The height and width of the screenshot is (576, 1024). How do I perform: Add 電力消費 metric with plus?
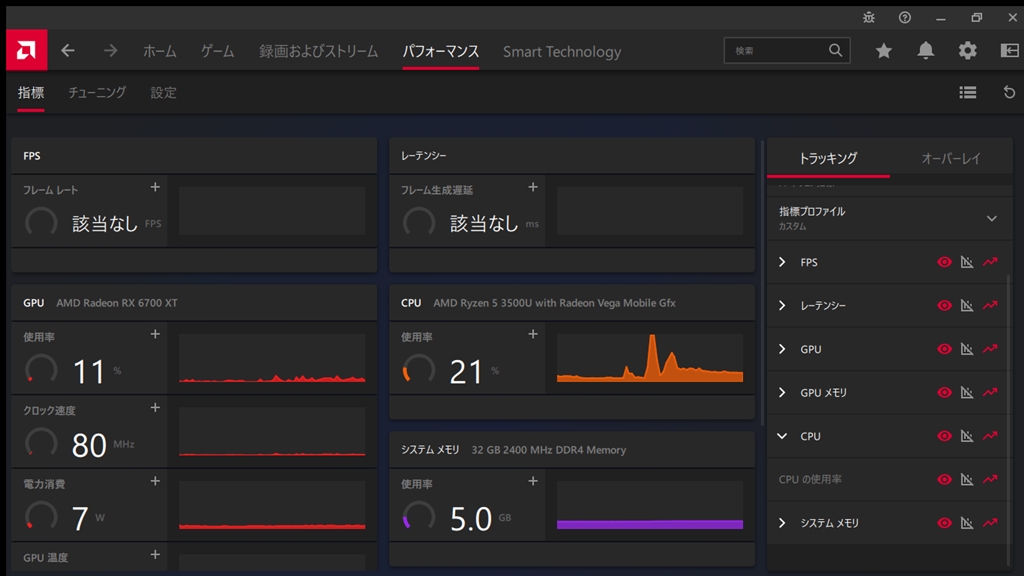click(x=155, y=481)
